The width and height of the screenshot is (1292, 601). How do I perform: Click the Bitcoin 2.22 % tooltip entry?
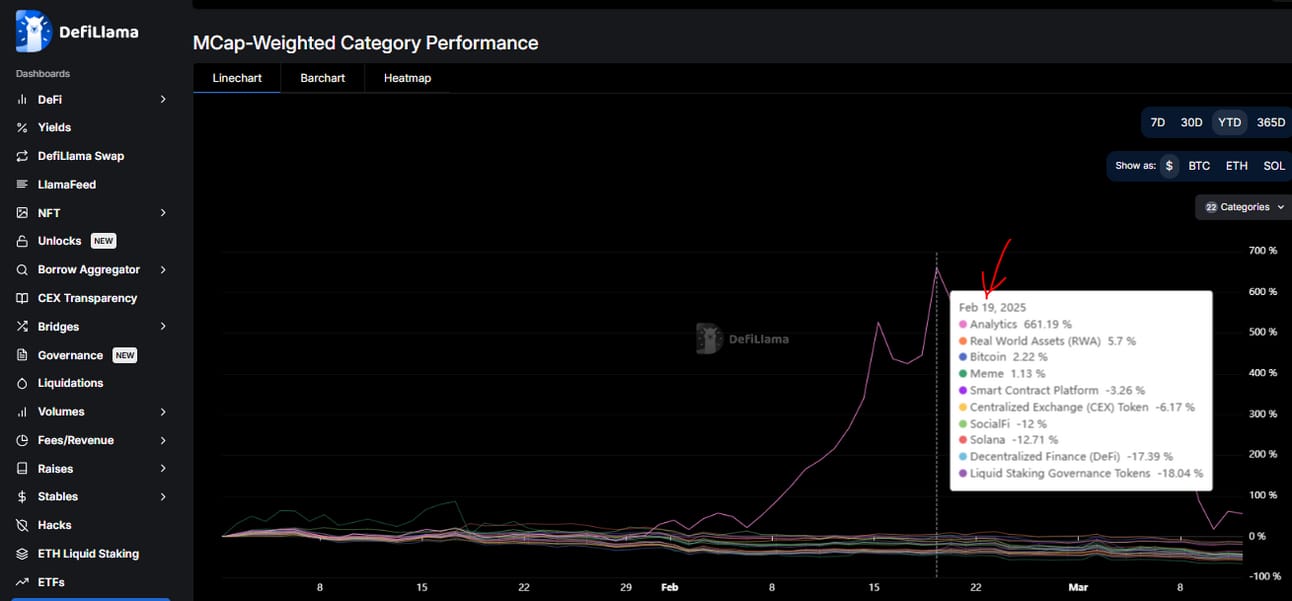[x=1003, y=357]
